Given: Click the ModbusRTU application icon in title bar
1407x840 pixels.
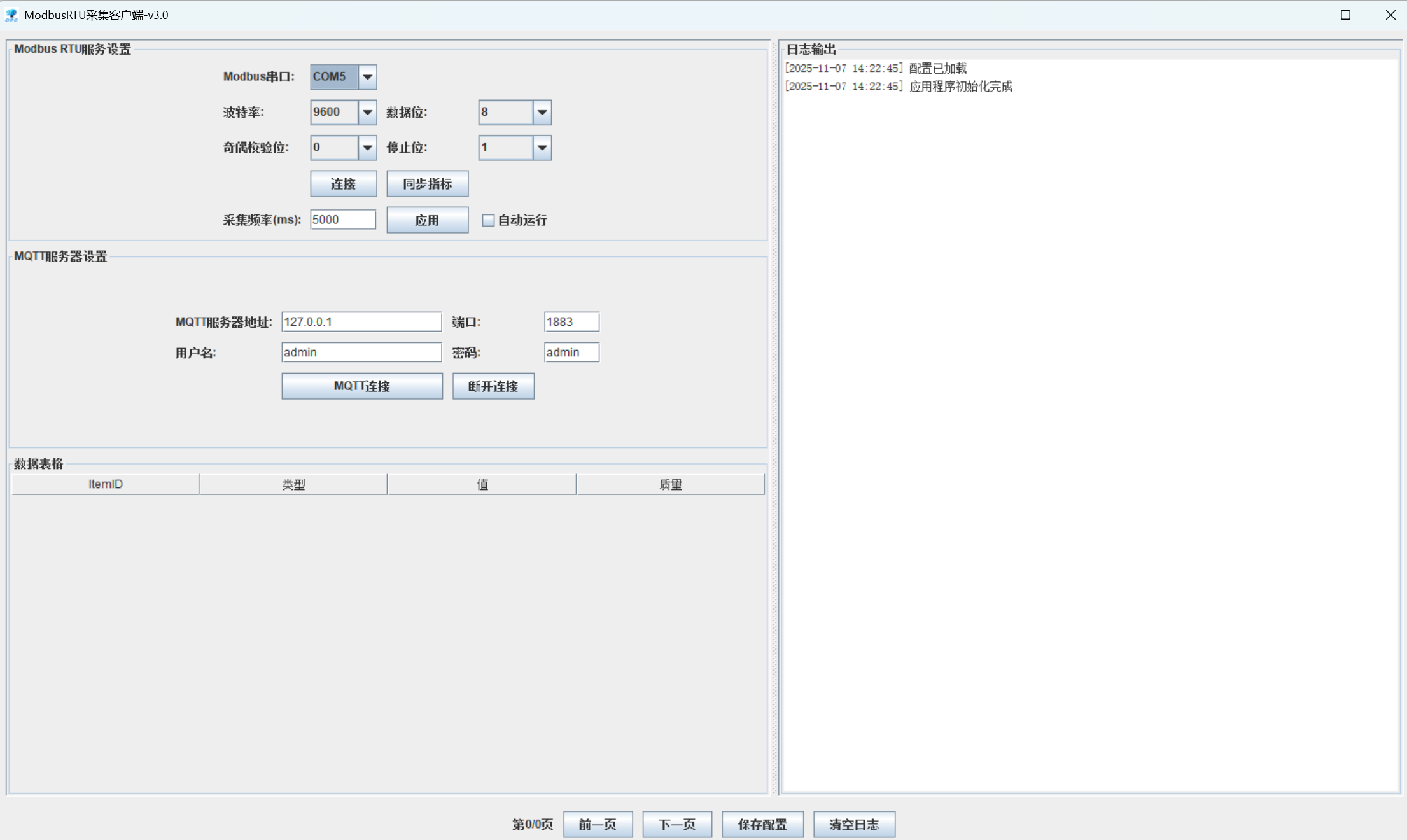Looking at the screenshot, I should click(10, 14).
